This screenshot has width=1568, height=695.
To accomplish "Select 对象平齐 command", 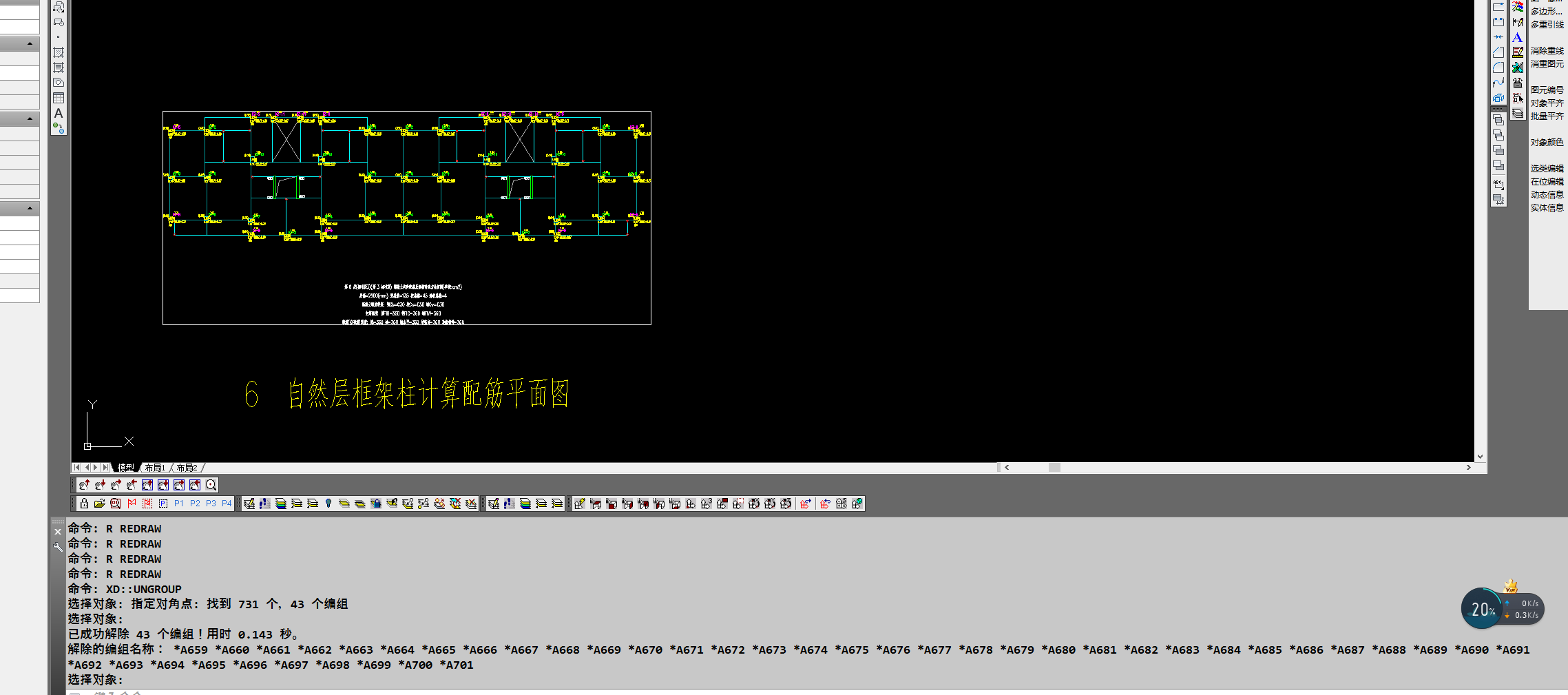I will pyautogui.click(x=1547, y=103).
